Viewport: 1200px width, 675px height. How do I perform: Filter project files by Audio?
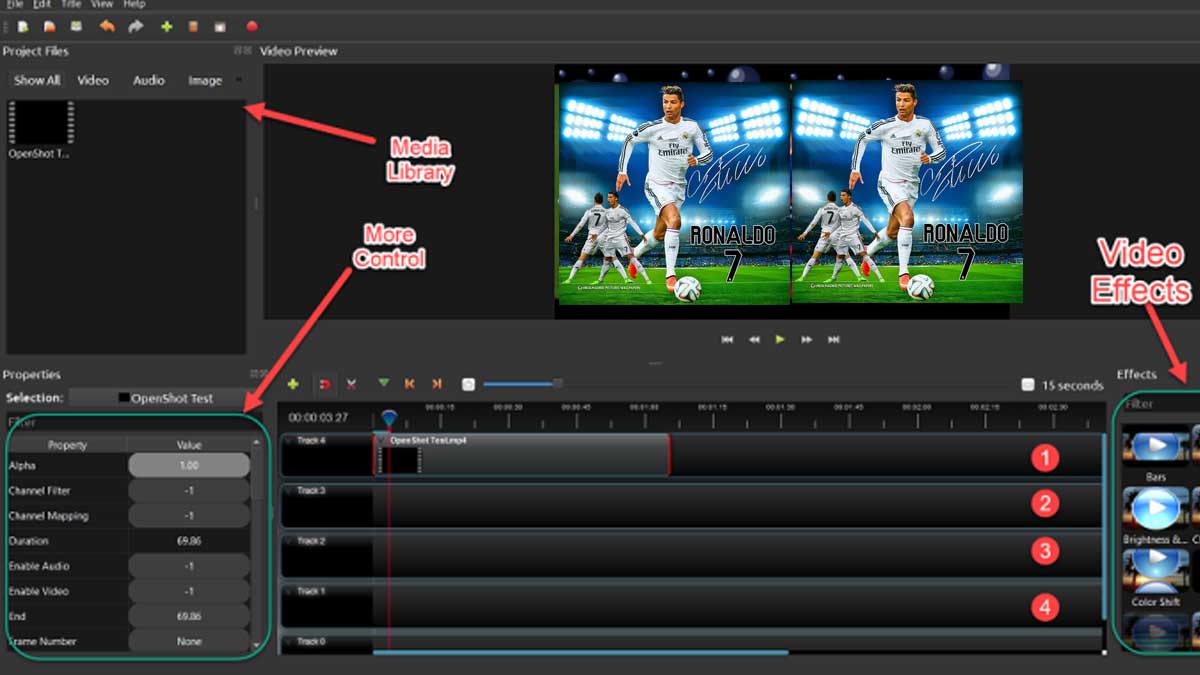(x=149, y=80)
